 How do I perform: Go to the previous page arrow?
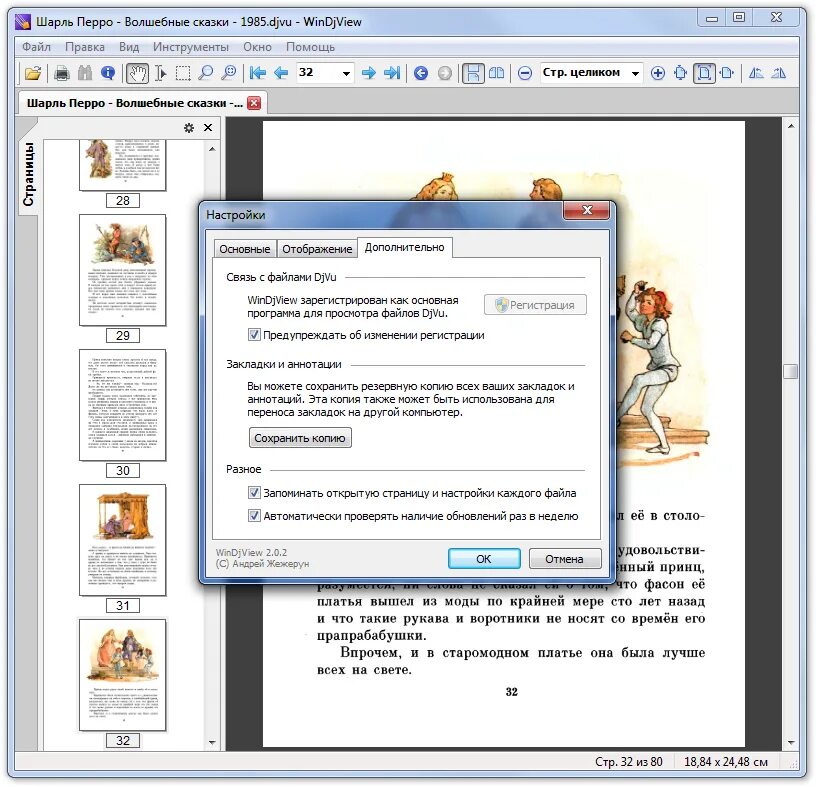coord(281,73)
